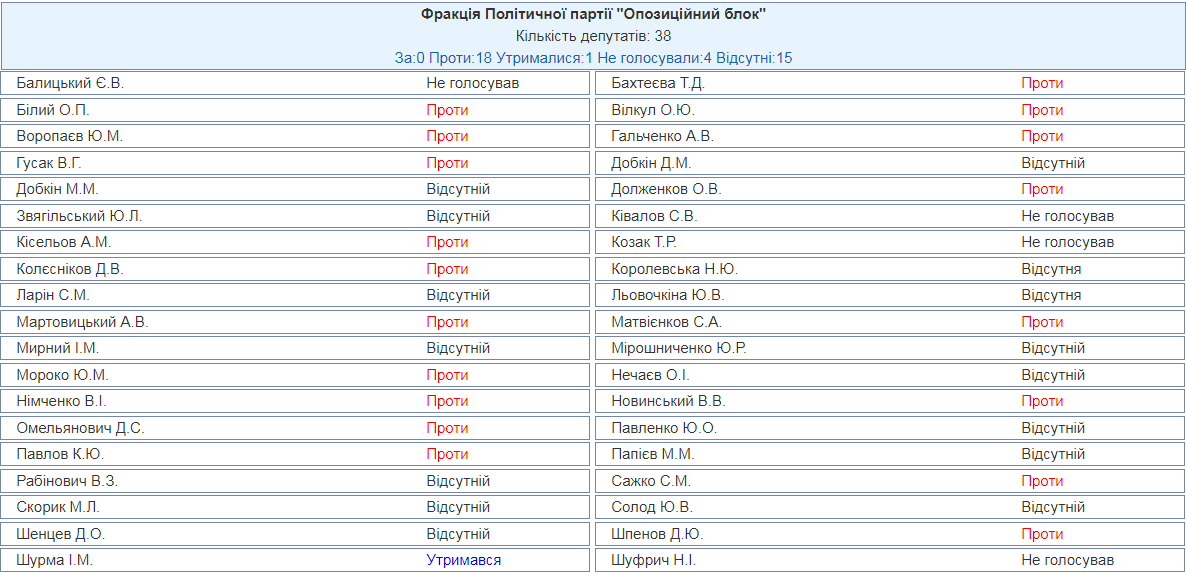The width and height of the screenshot is (1186, 574).
Task: Select the name Омельянович Д.С.
Action: 80,429
